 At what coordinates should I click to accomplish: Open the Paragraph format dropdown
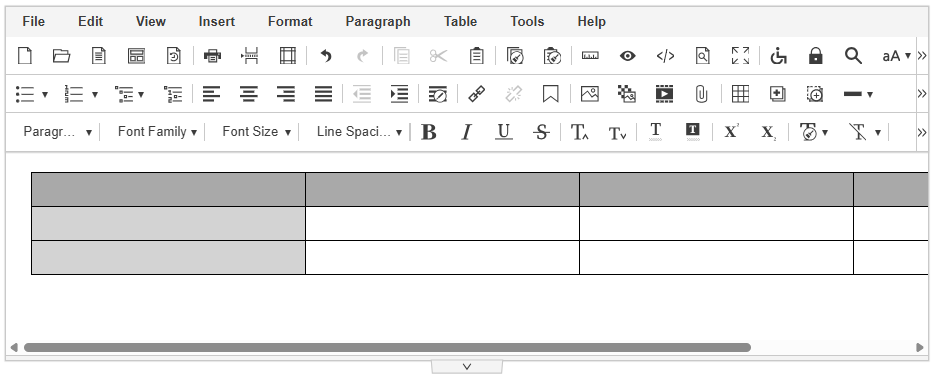(x=57, y=132)
